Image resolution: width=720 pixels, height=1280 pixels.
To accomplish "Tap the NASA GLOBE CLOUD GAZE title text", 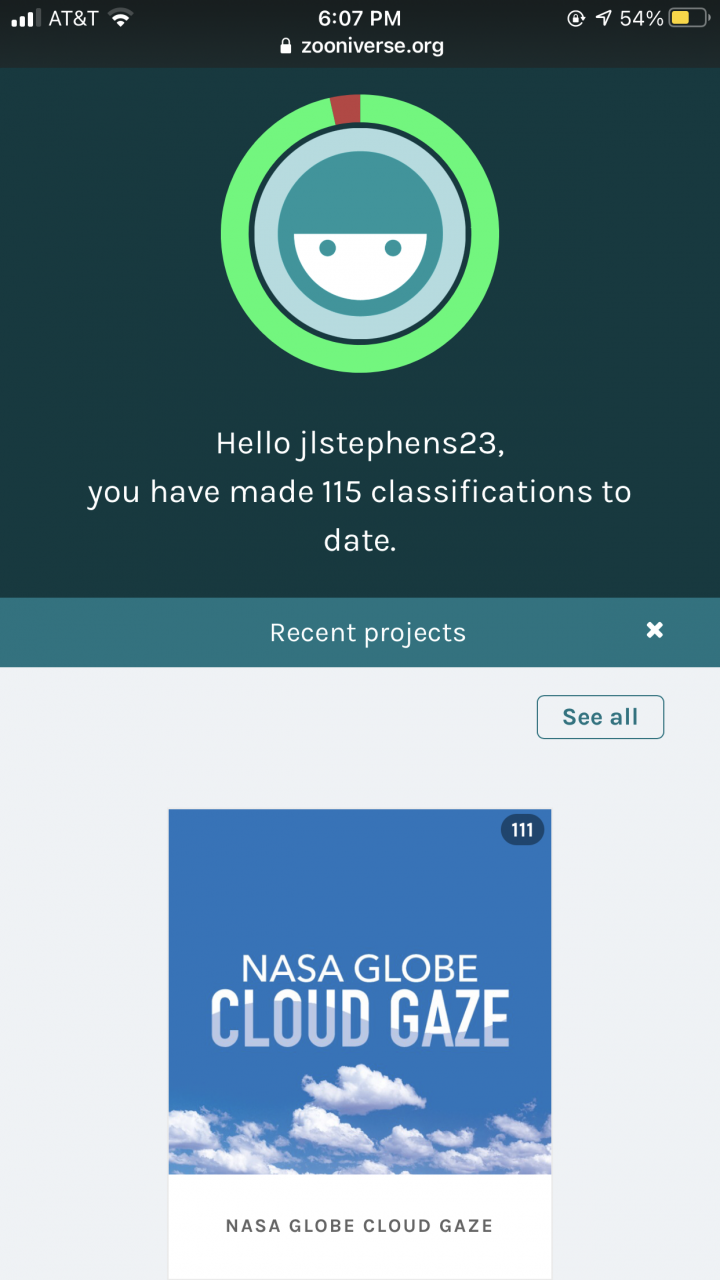I will [x=359, y=1225].
